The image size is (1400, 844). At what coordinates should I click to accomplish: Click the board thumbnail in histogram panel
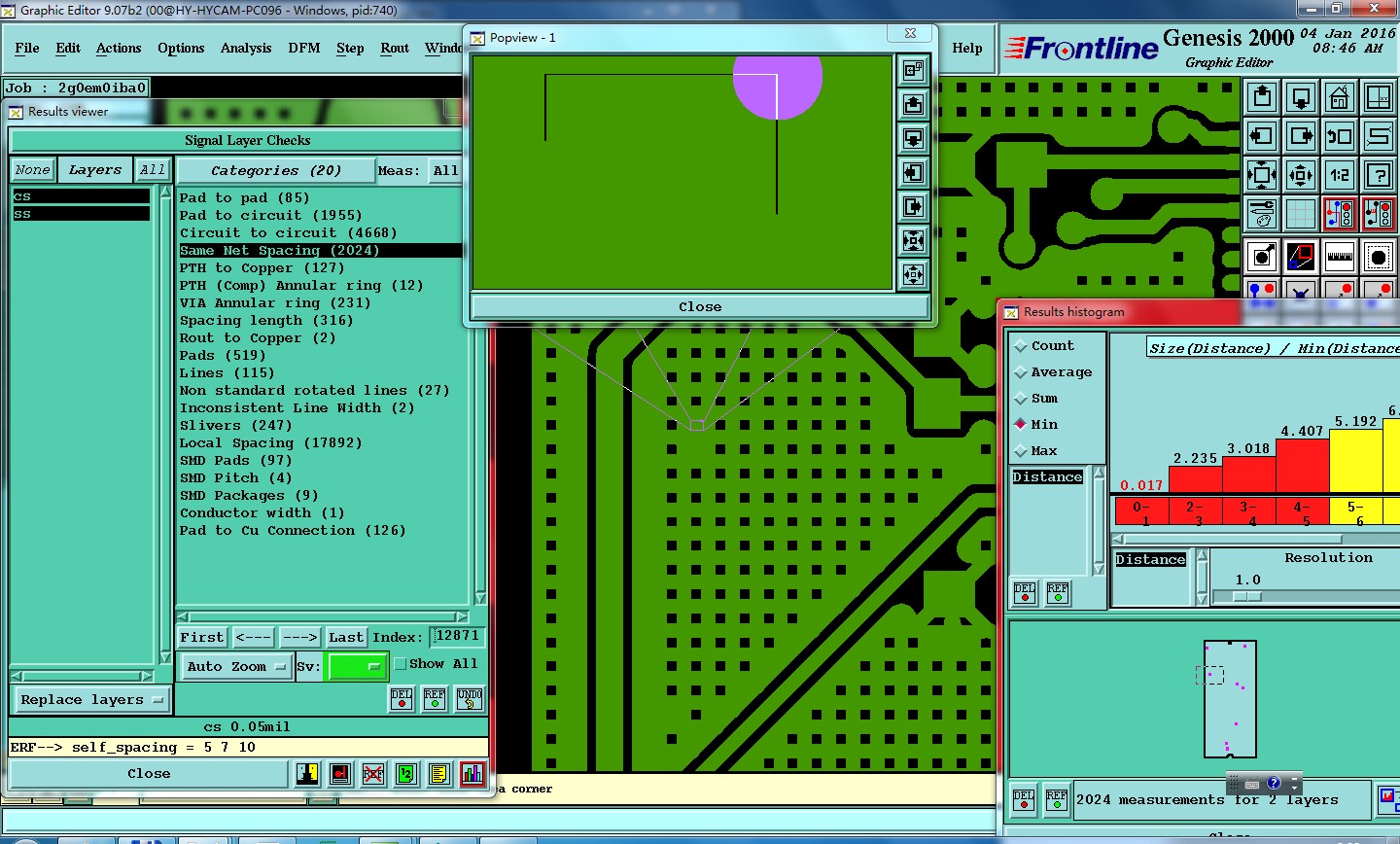[x=1230, y=698]
